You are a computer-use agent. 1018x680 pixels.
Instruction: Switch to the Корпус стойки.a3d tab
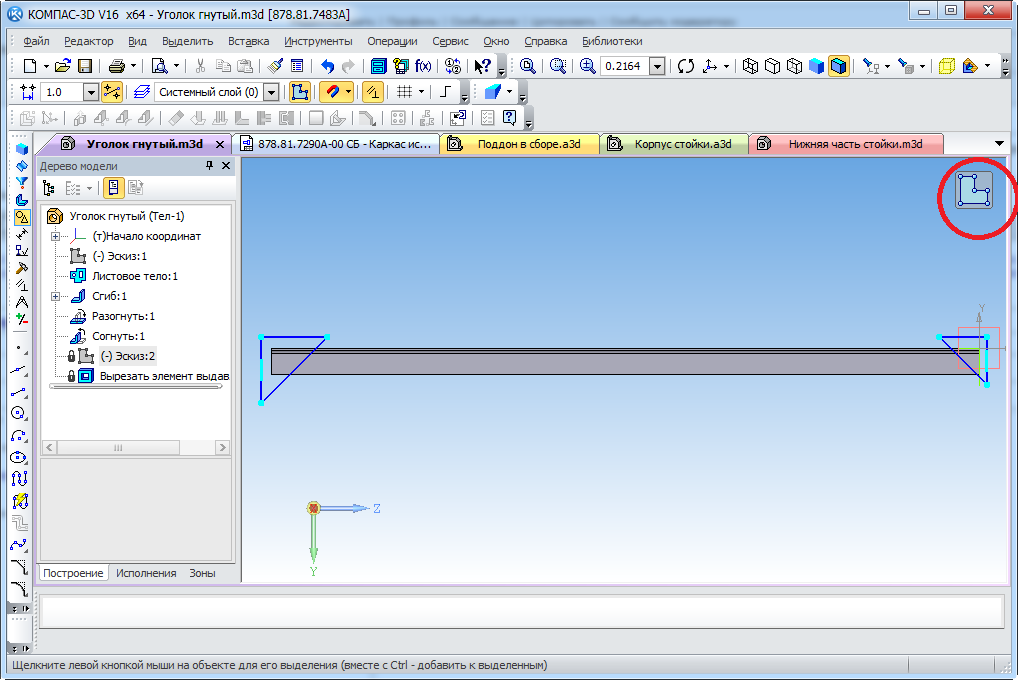pos(682,144)
